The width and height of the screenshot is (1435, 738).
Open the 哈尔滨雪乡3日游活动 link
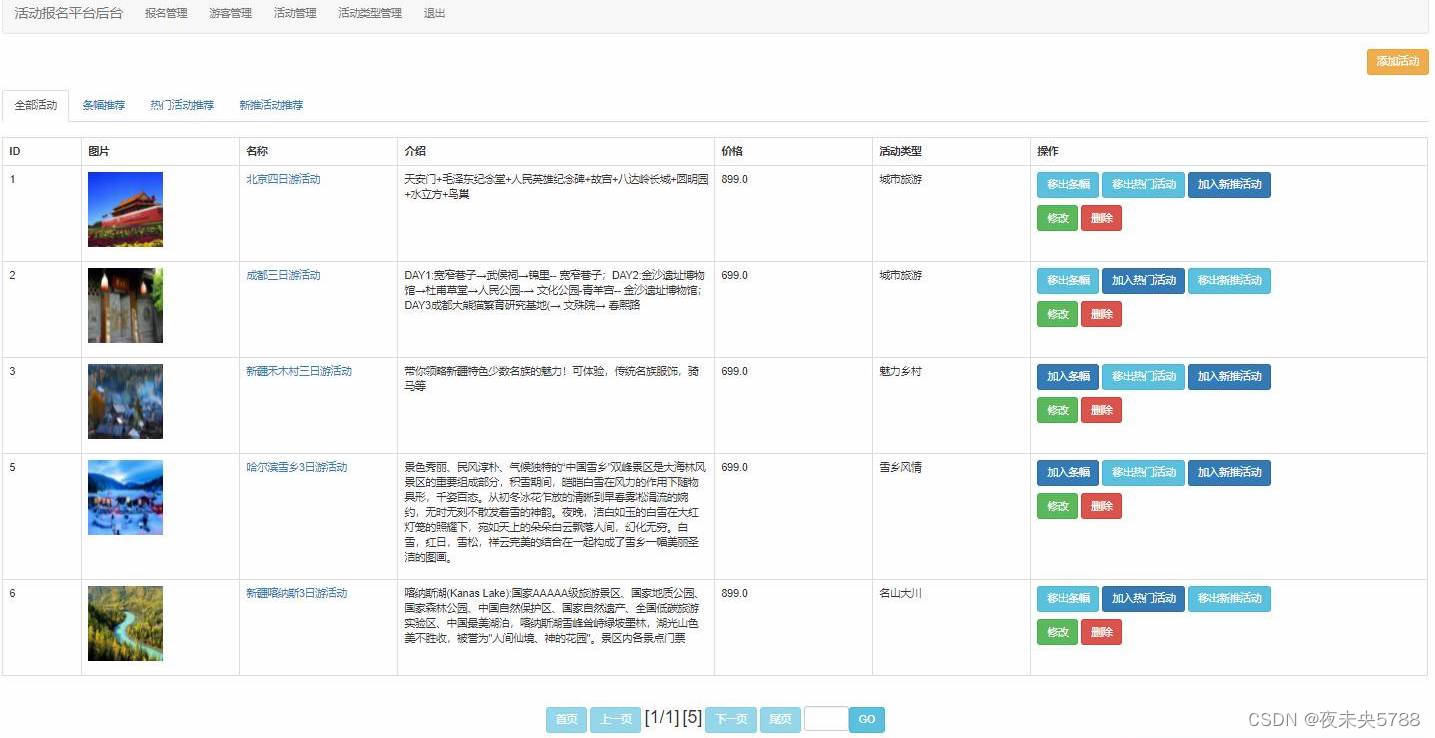(297, 467)
